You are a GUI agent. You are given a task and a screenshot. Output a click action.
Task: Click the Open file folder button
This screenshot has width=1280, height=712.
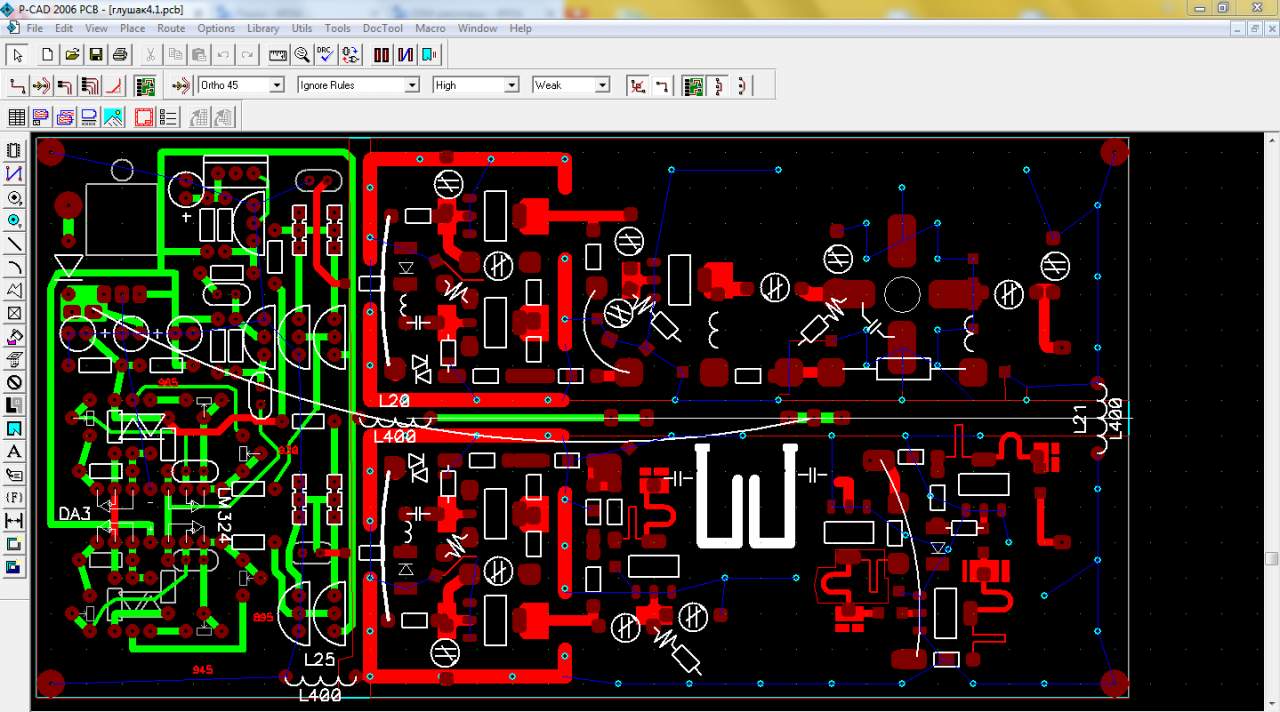click(x=72, y=55)
